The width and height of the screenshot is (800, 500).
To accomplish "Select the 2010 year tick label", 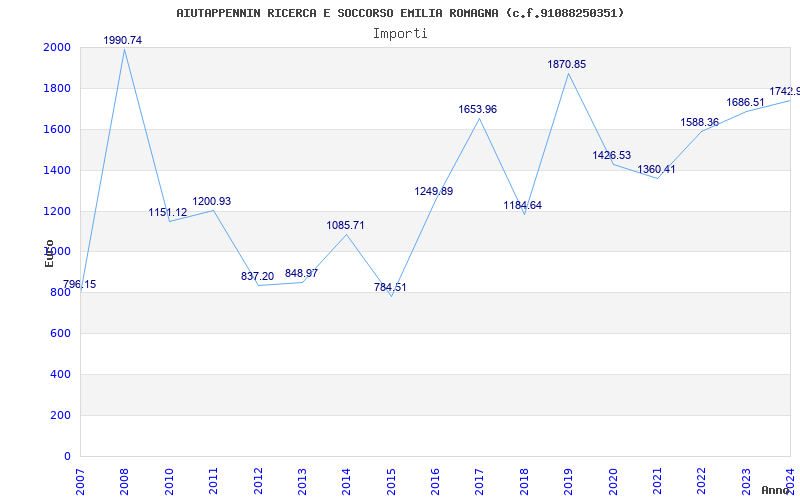I will [169, 481].
